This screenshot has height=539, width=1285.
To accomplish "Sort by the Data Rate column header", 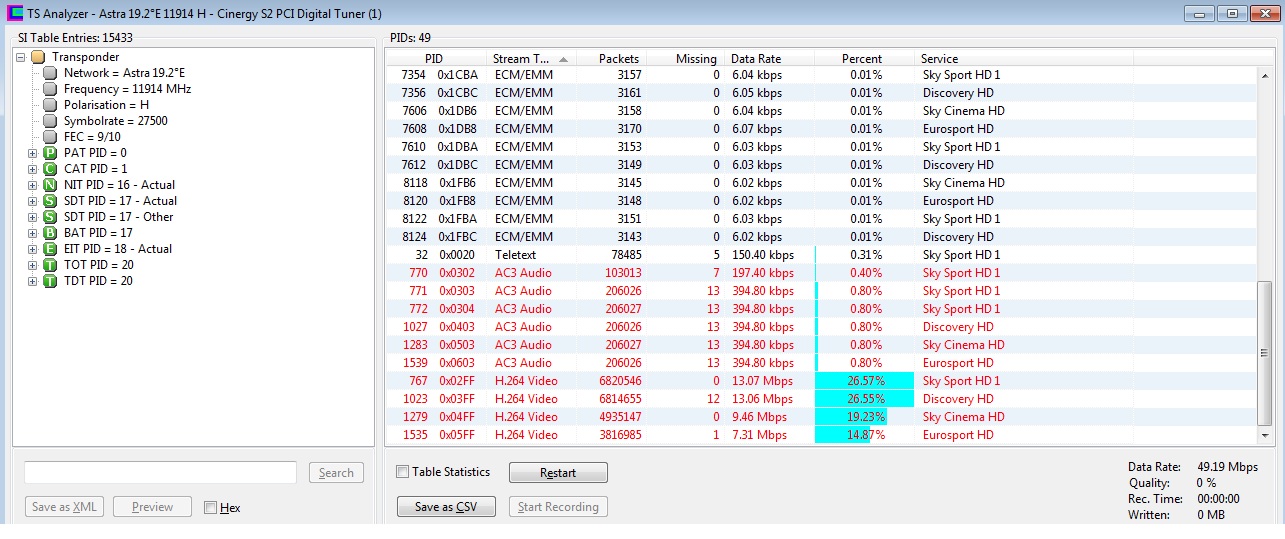I will pos(768,59).
